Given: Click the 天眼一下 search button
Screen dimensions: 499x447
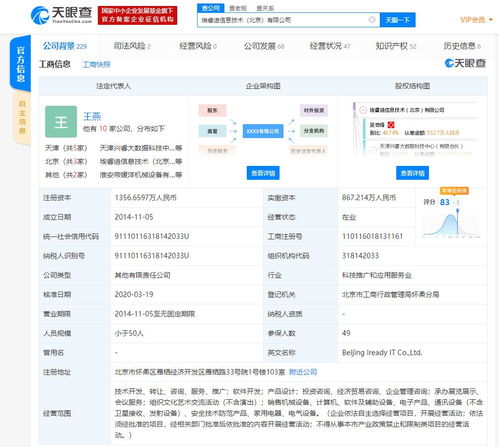Looking at the screenshot, I should (x=397, y=20).
